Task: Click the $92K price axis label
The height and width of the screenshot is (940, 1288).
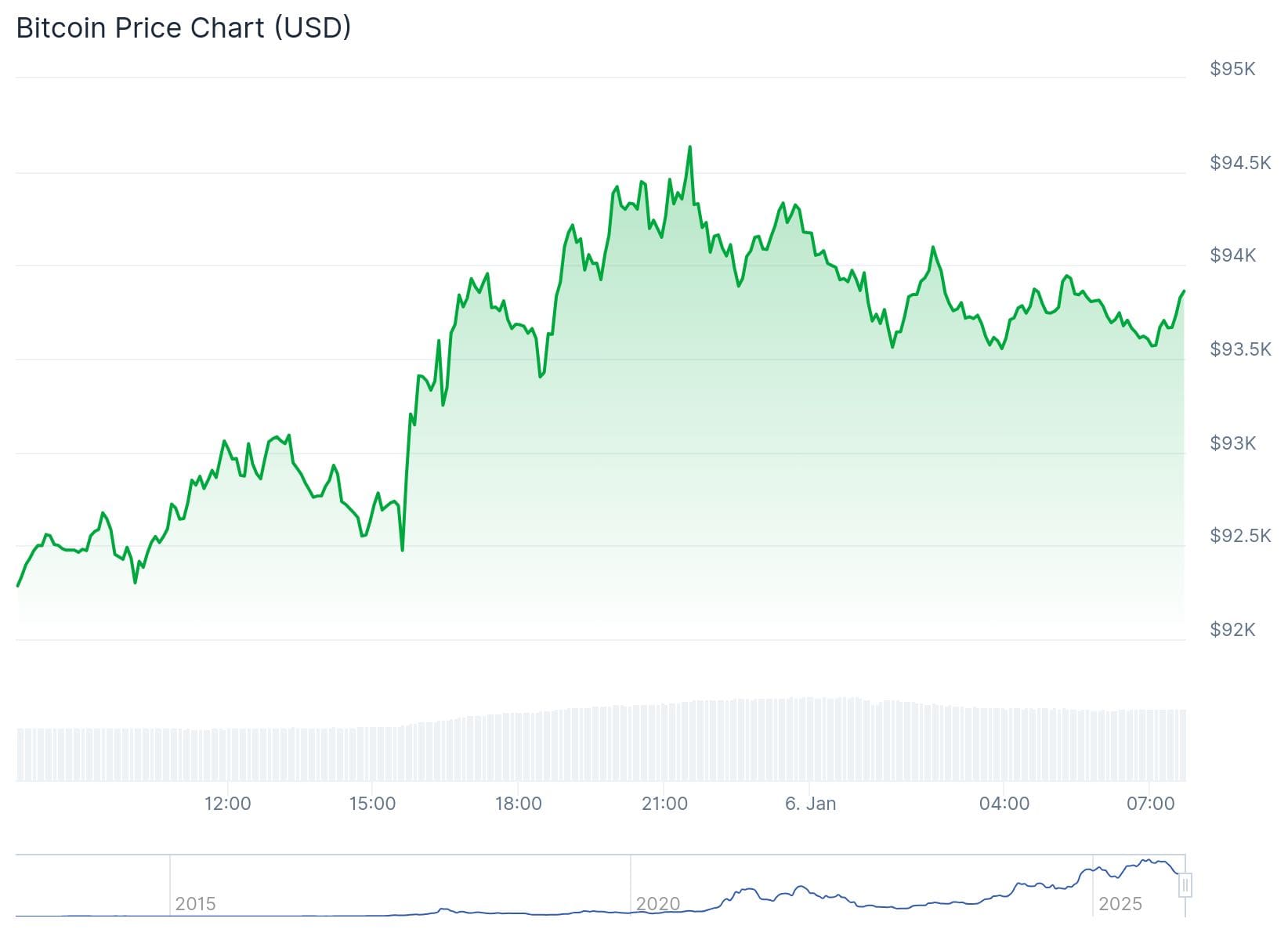Action: tap(1232, 630)
